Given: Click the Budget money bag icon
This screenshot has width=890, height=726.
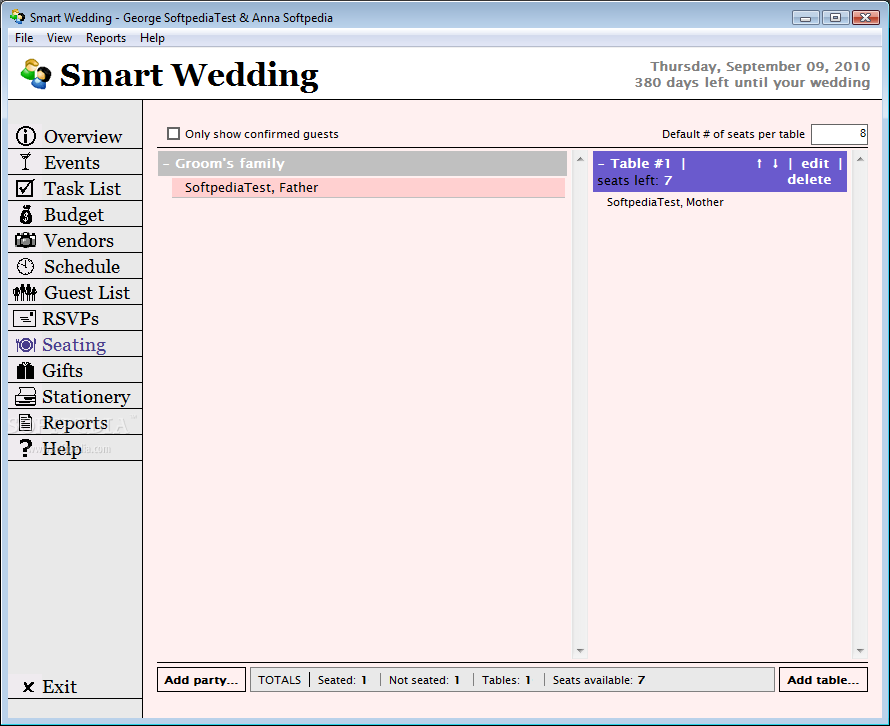Looking at the screenshot, I should coord(26,215).
